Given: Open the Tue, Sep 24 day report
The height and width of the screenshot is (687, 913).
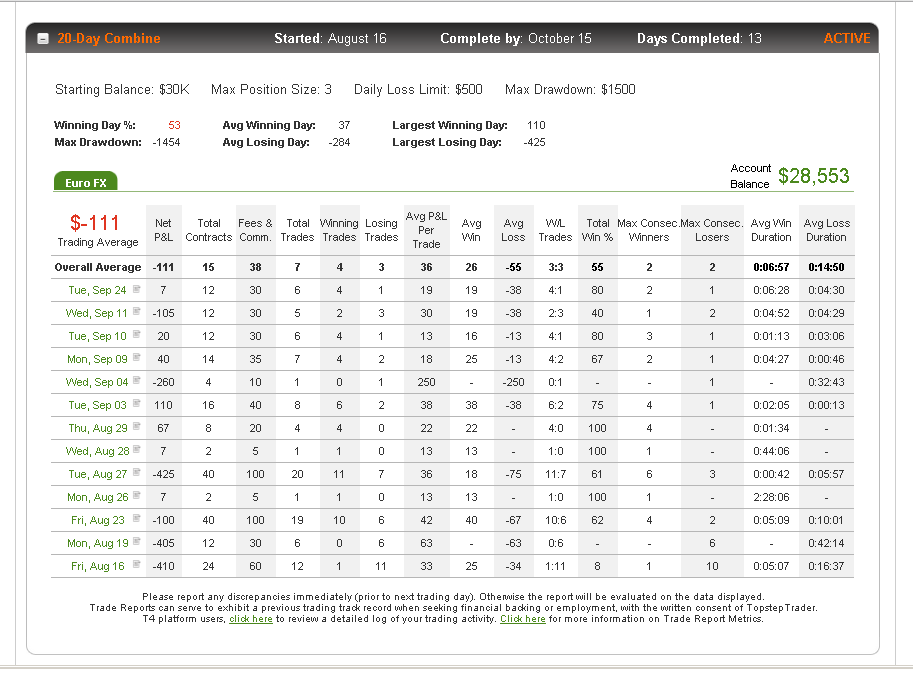Looking at the screenshot, I should [x=97, y=290].
